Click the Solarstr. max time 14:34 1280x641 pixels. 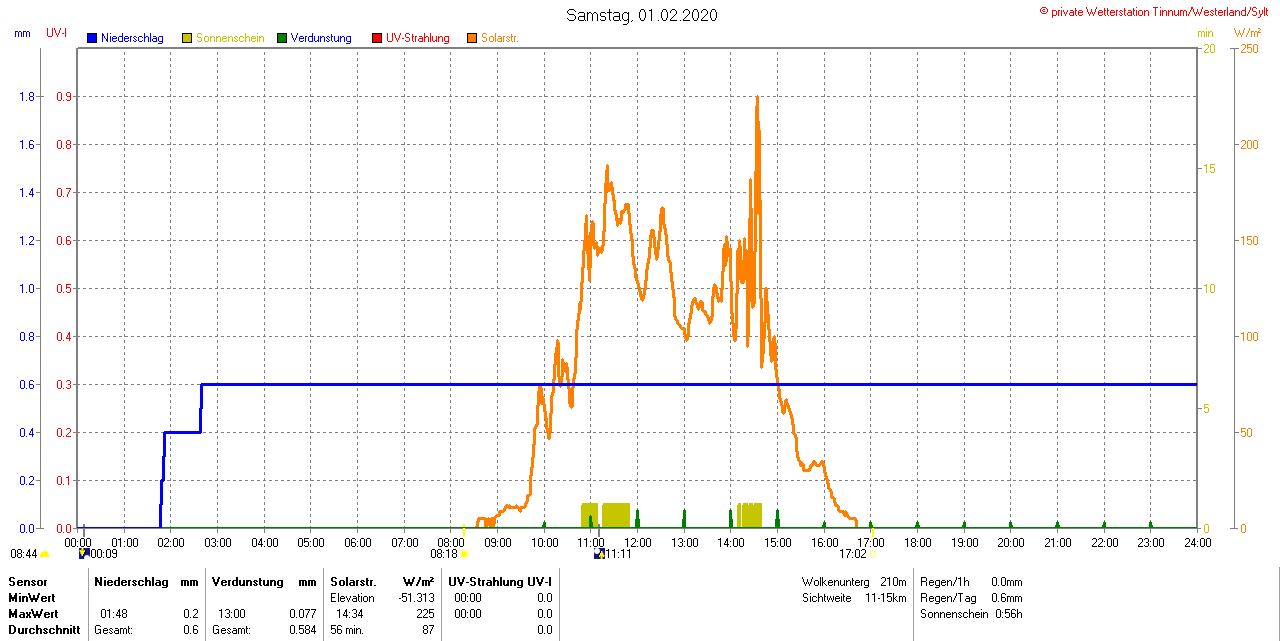click(x=349, y=614)
